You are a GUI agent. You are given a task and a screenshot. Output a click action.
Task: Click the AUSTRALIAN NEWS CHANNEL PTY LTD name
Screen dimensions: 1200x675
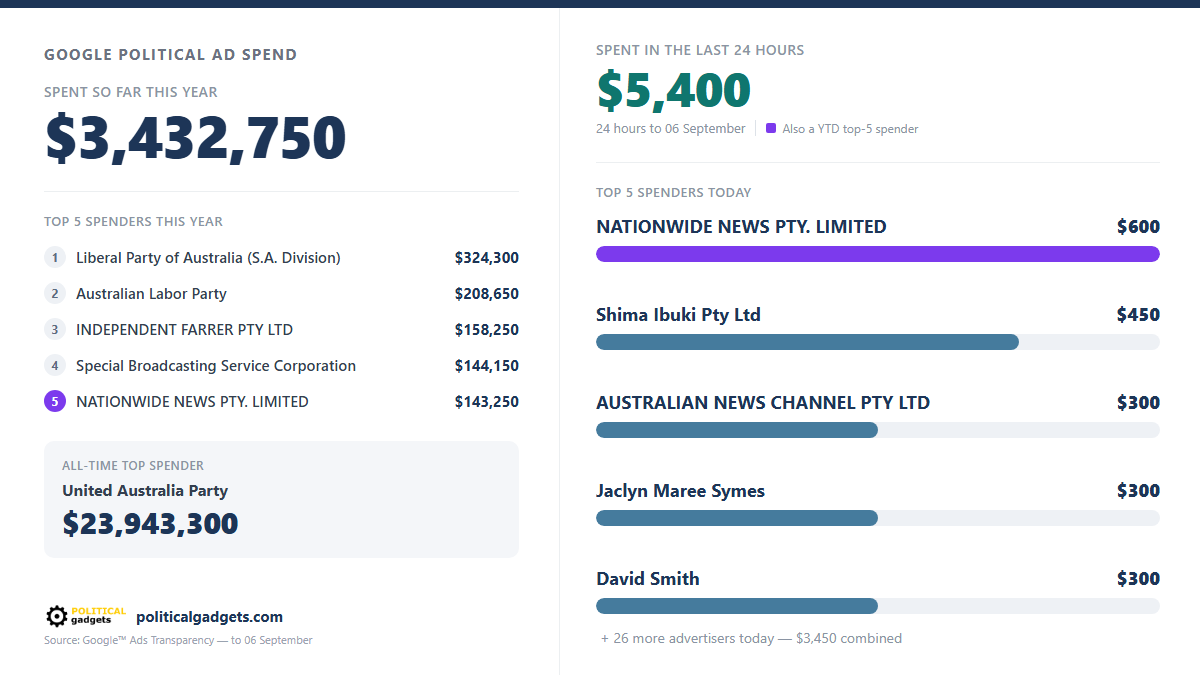[x=763, y=403]
